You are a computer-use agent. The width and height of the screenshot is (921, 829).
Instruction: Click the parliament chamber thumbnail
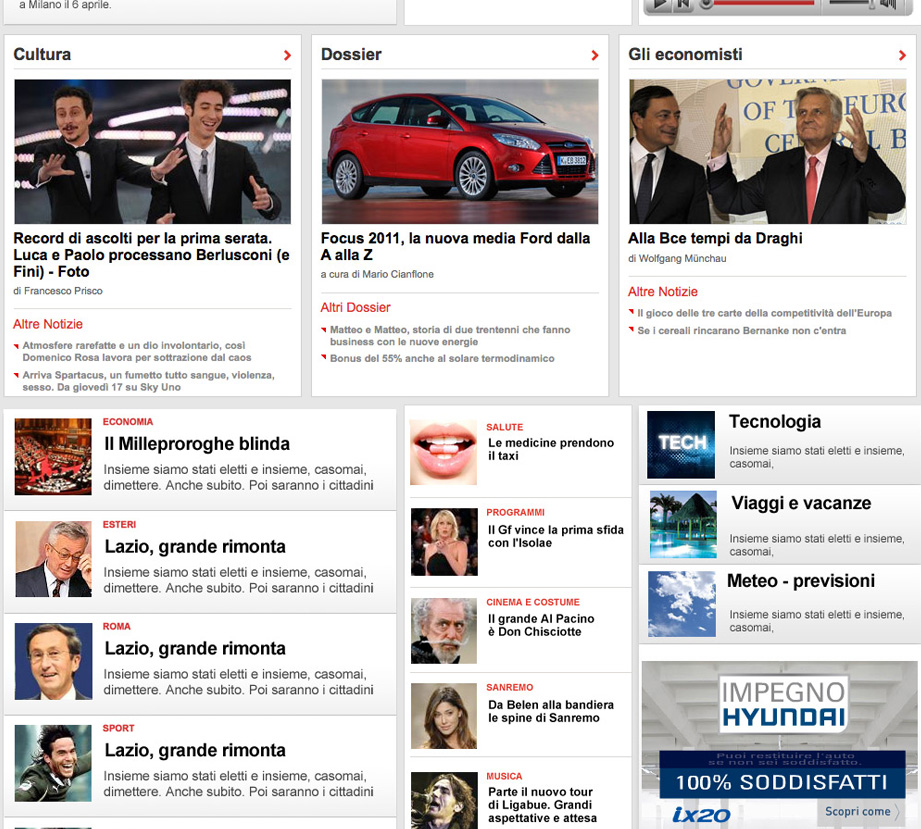(53, 457)
